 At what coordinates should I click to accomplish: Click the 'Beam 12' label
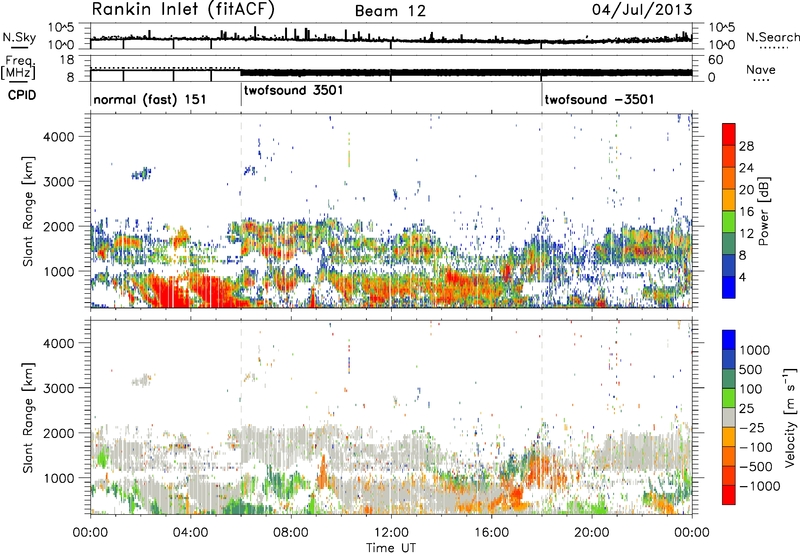click(x=390, y=11)
